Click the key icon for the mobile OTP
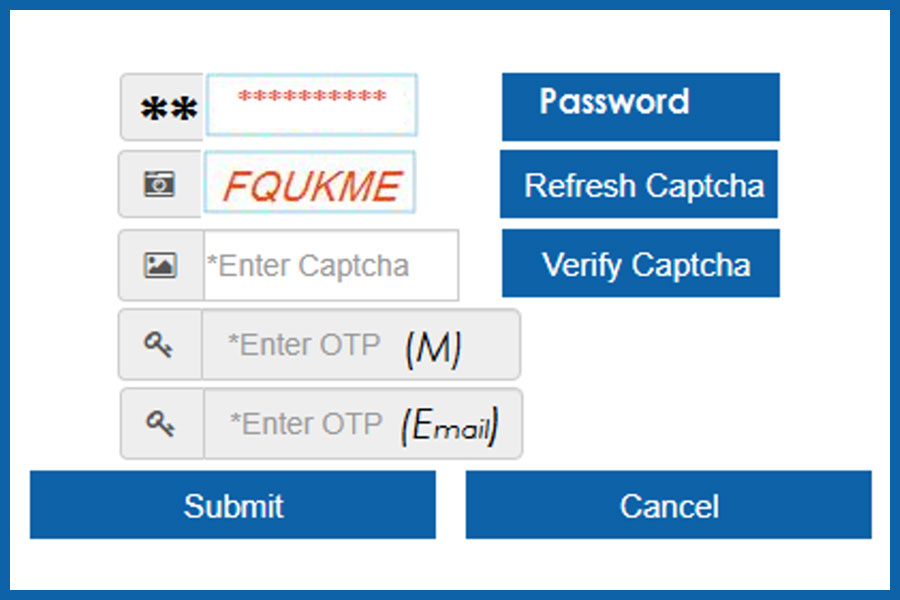 (160, 345)
